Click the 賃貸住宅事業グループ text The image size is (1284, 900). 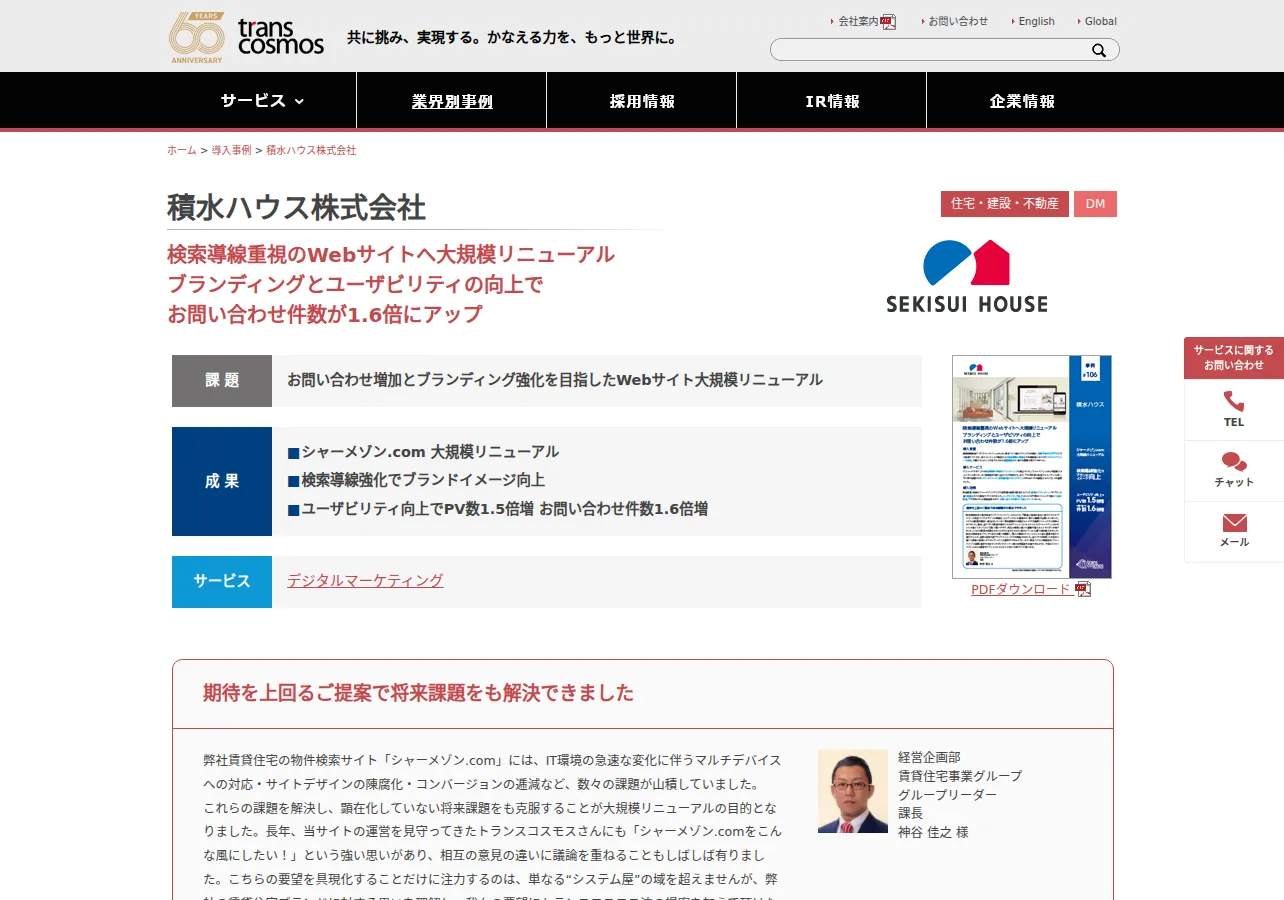pyautogui.click(x=960, y=776)
